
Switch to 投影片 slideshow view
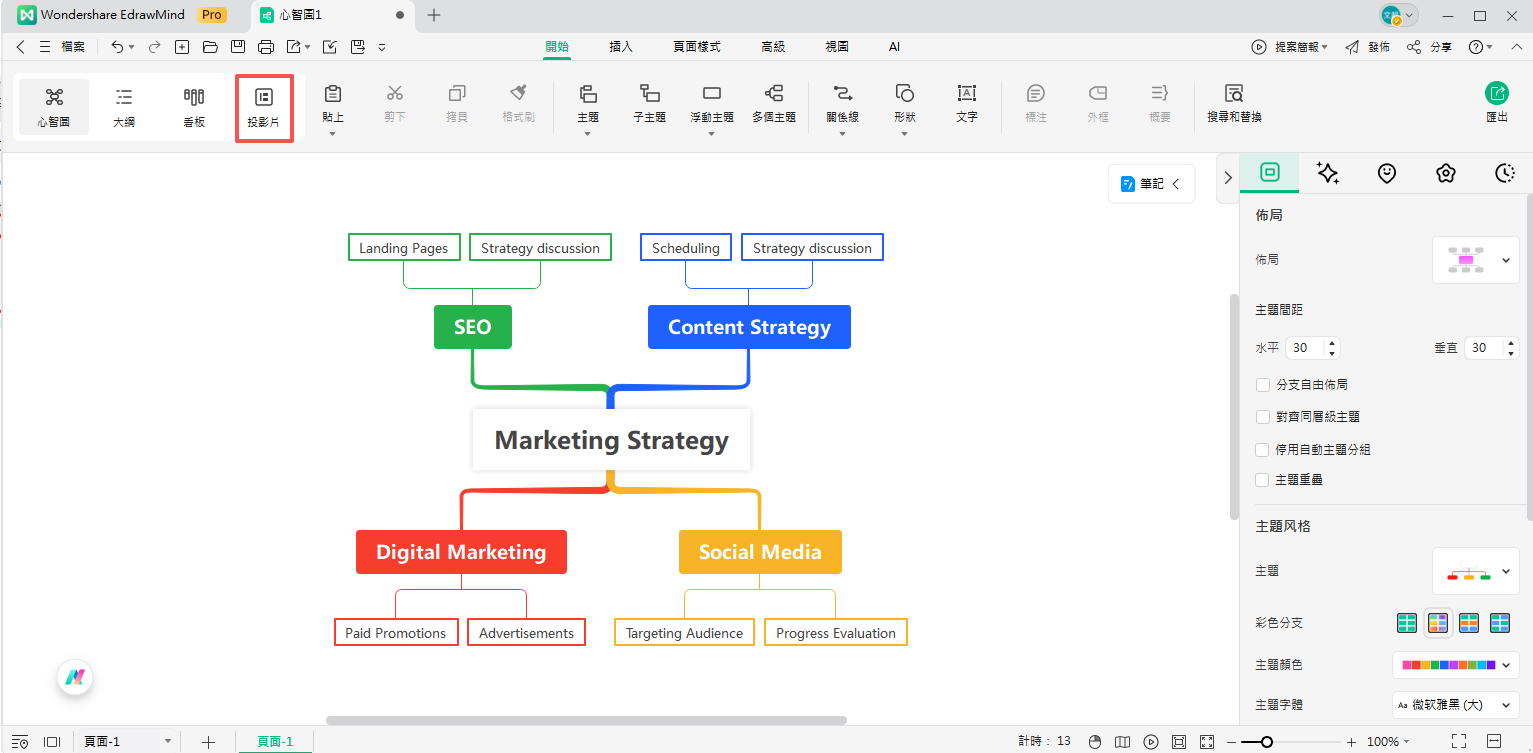coord(264,107)
